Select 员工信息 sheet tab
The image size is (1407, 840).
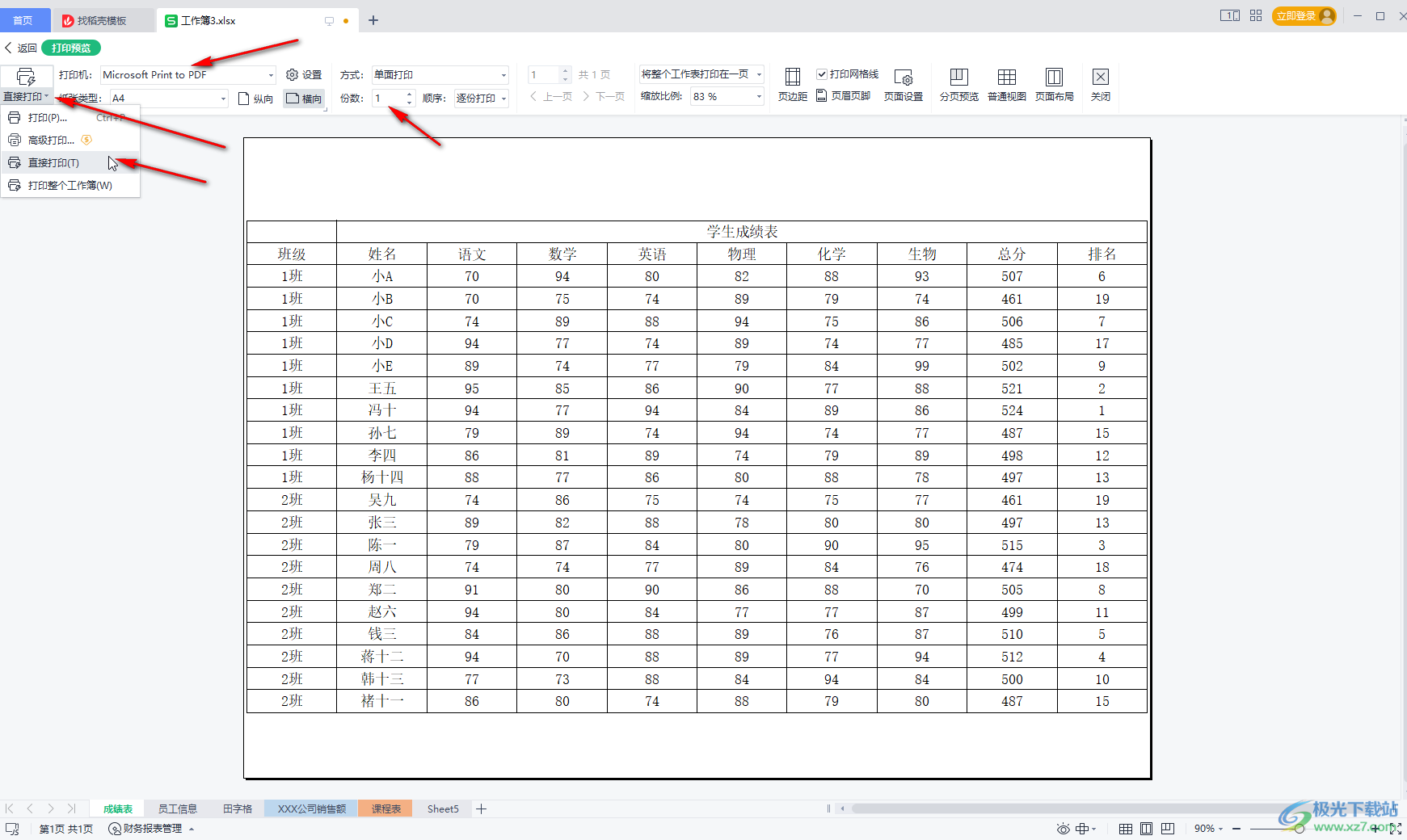(x=177, y=809)
